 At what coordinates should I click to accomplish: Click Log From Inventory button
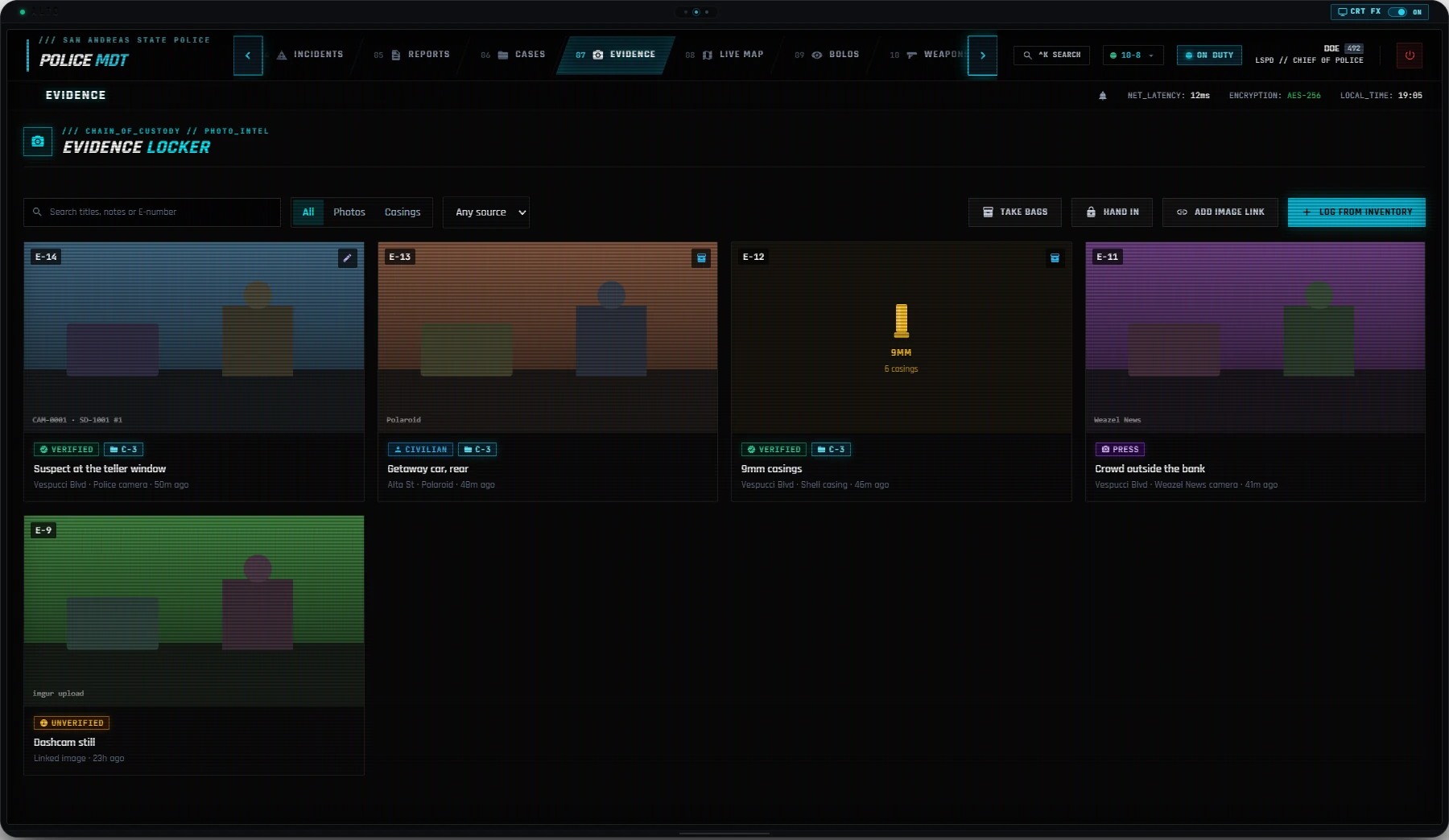point(1356,212)
